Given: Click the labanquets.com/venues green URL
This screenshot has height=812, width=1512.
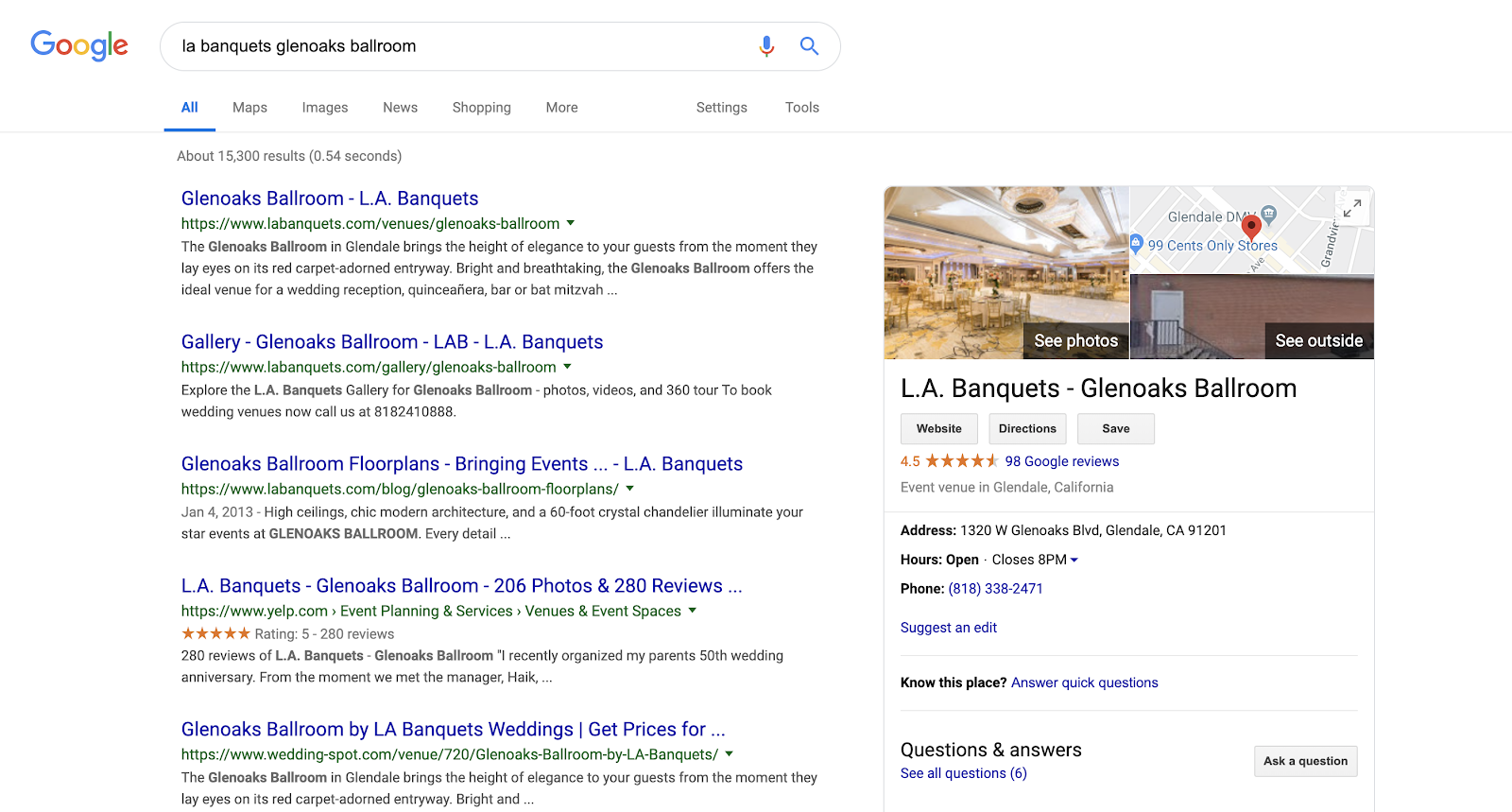Looking at the screenshot, I should coord(370,224).
